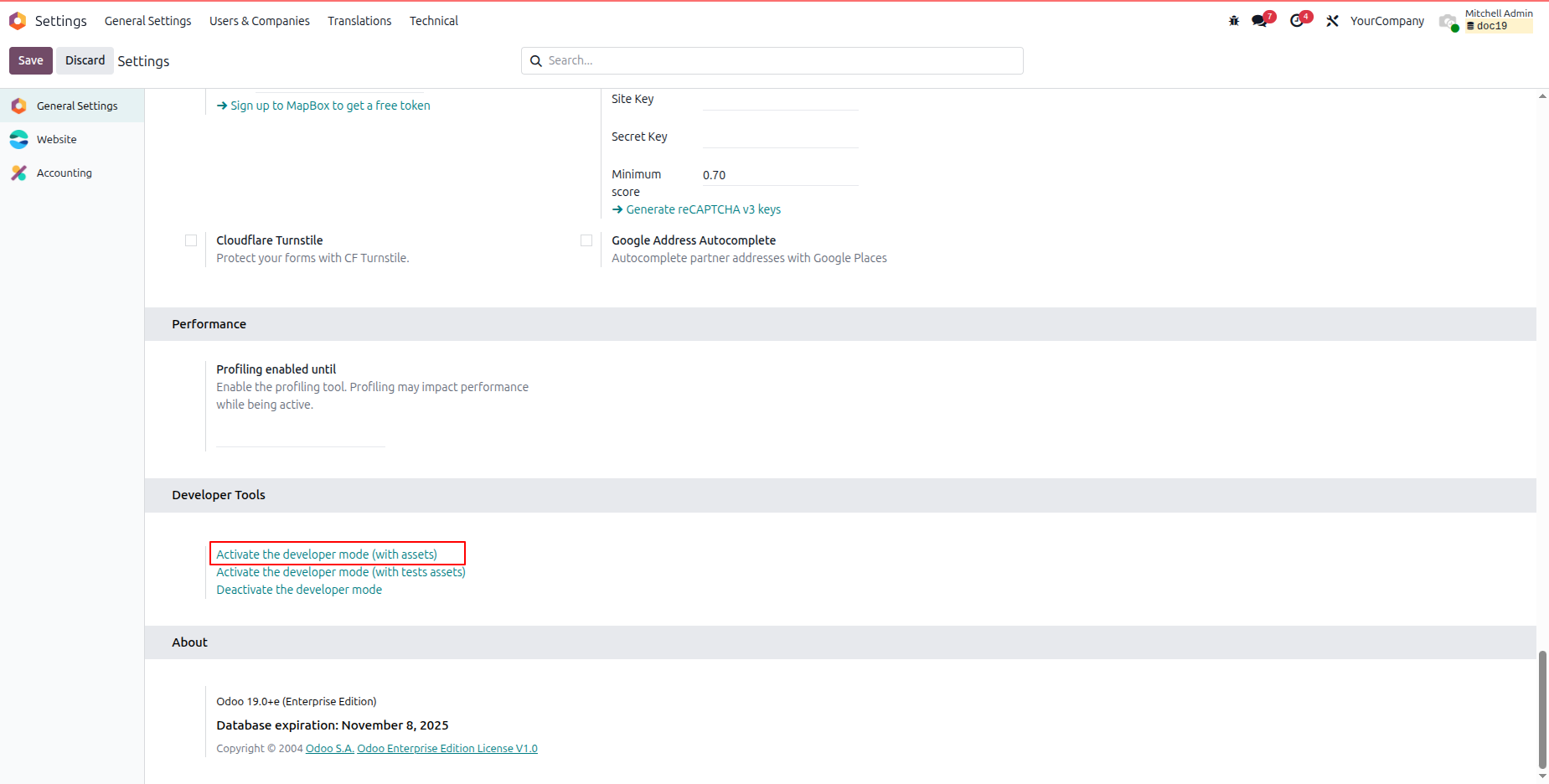Click the Save button
The image size is (1549, 784).
click(x=31, y=60)
